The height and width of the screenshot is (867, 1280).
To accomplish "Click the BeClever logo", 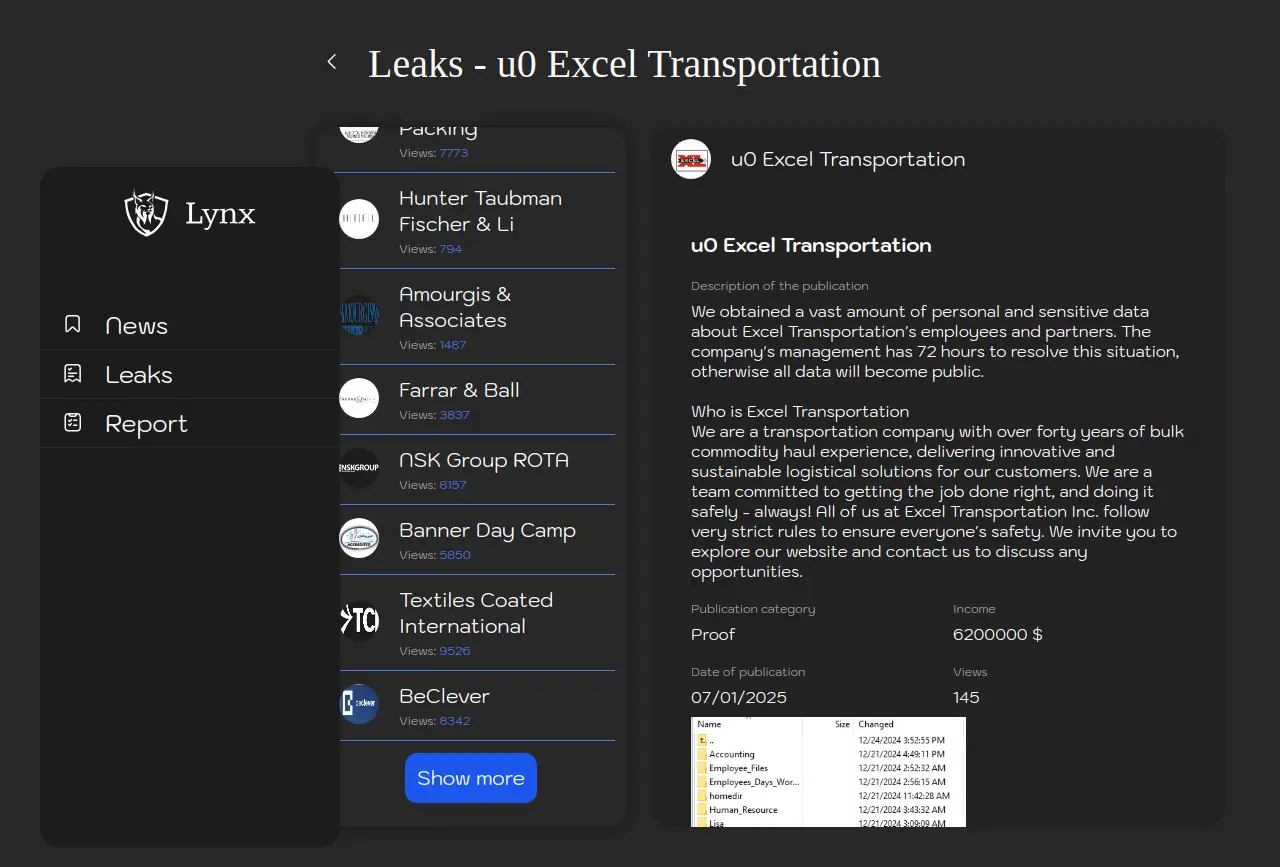I will (x=359, y=704).
